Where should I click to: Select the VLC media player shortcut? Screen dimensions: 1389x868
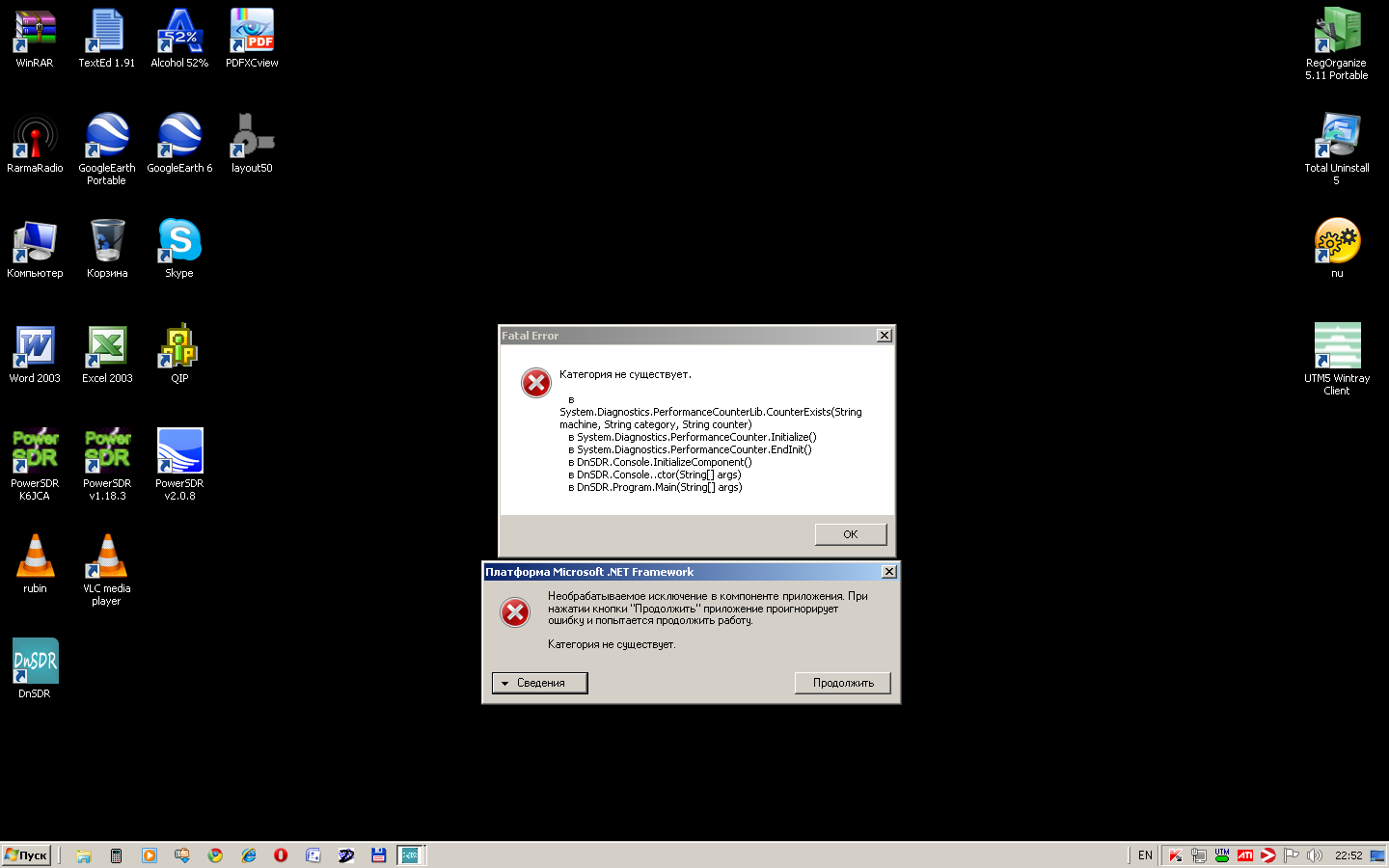pos(107,557)
